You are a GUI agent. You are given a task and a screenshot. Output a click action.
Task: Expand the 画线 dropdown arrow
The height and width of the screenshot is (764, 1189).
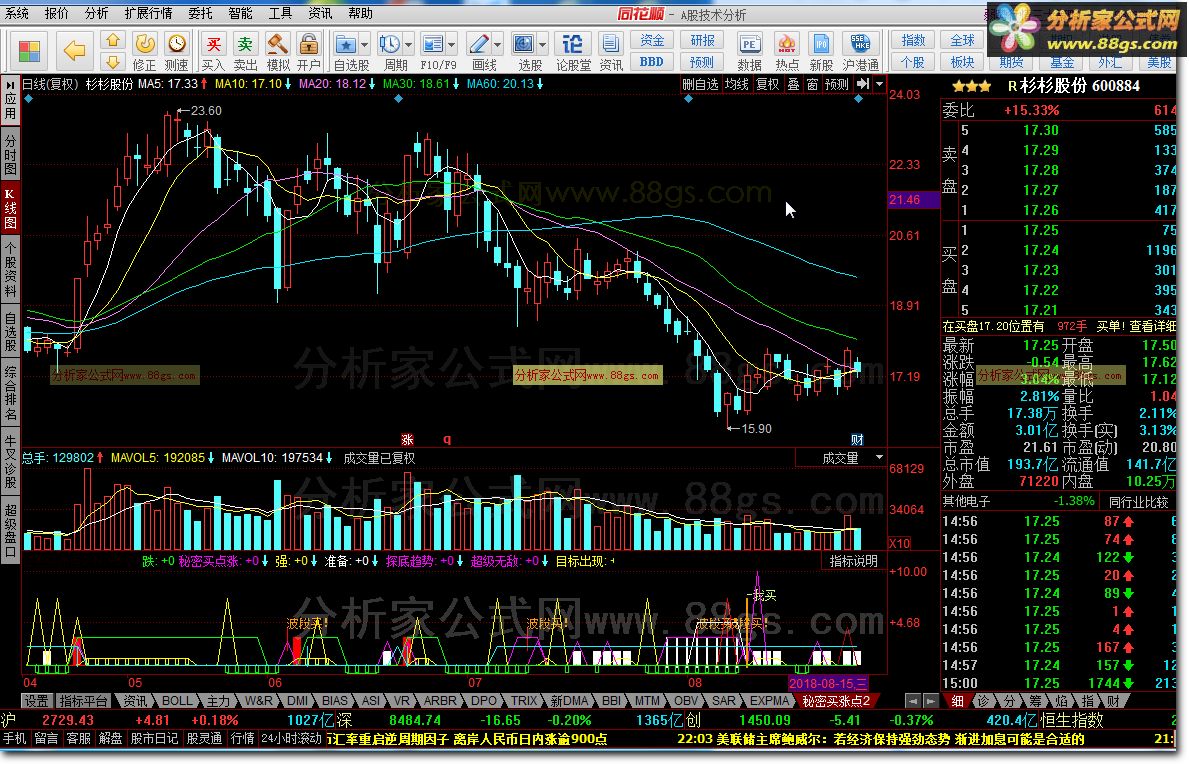[x=497, y=44]
